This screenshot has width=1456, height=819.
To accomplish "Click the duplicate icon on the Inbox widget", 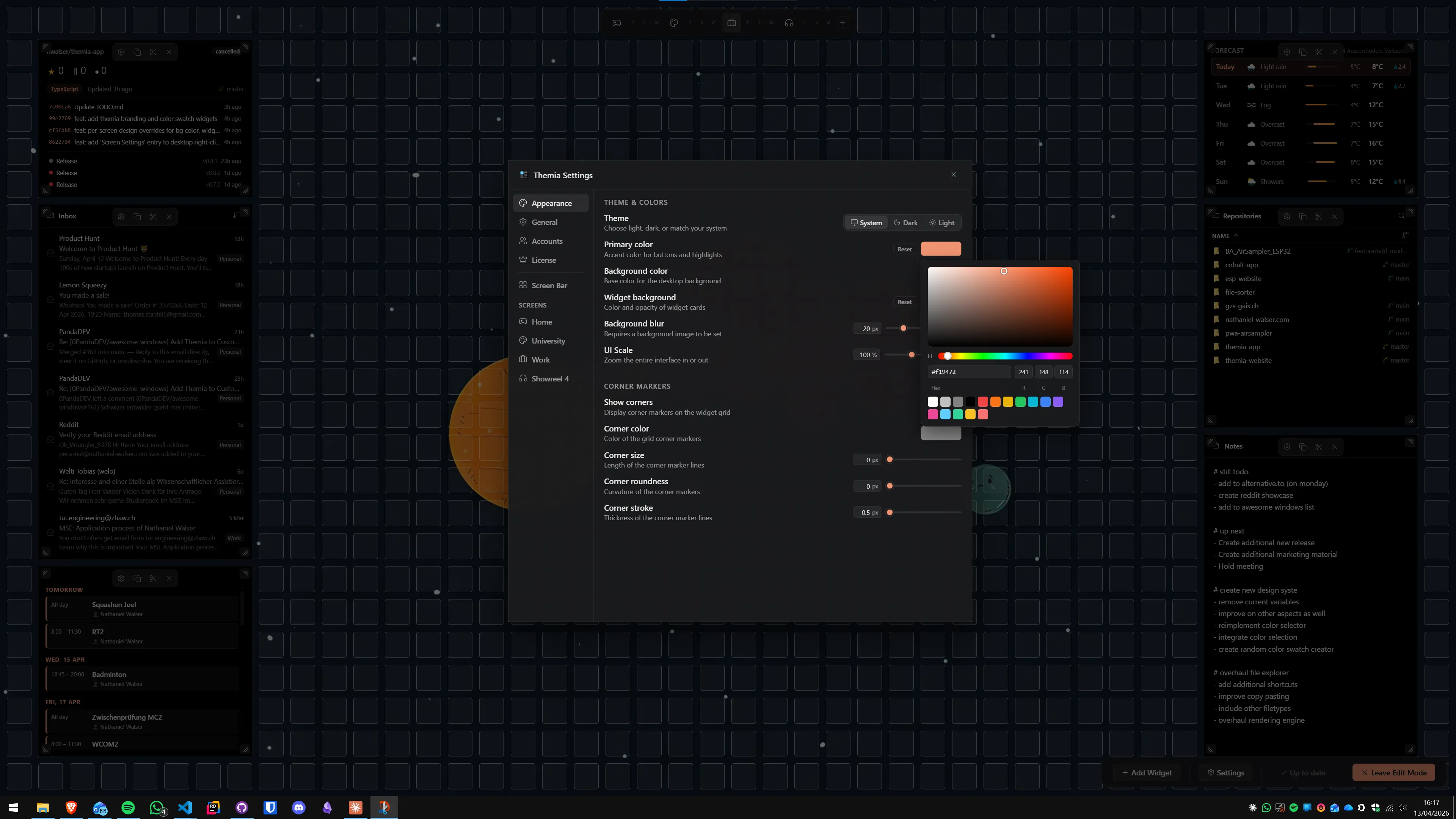I will point(137,217).
